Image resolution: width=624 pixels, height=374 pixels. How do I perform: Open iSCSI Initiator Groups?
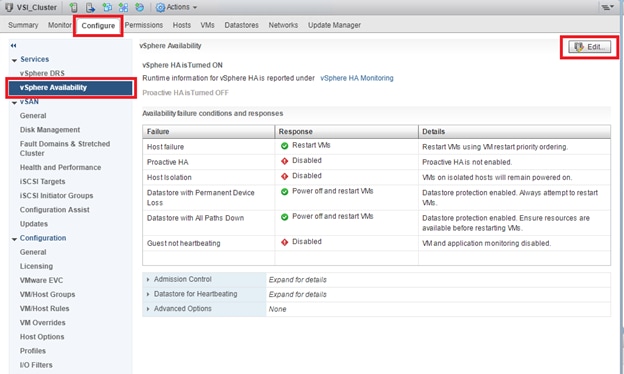[57, 196]
